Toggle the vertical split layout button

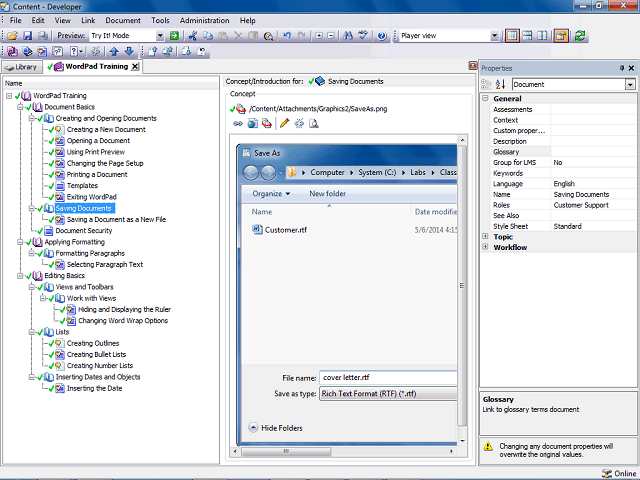point(542,36)
